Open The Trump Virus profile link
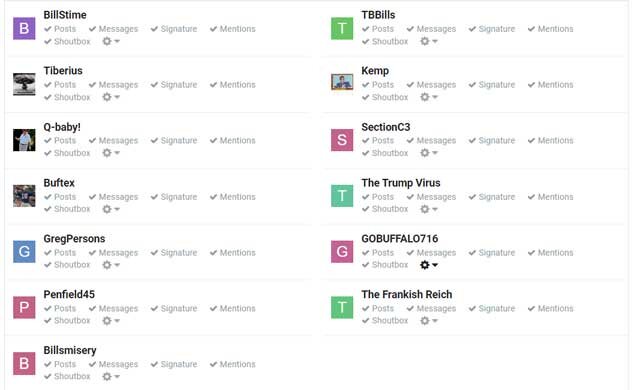Screen dimensions: 634x390 click(401, 183)
